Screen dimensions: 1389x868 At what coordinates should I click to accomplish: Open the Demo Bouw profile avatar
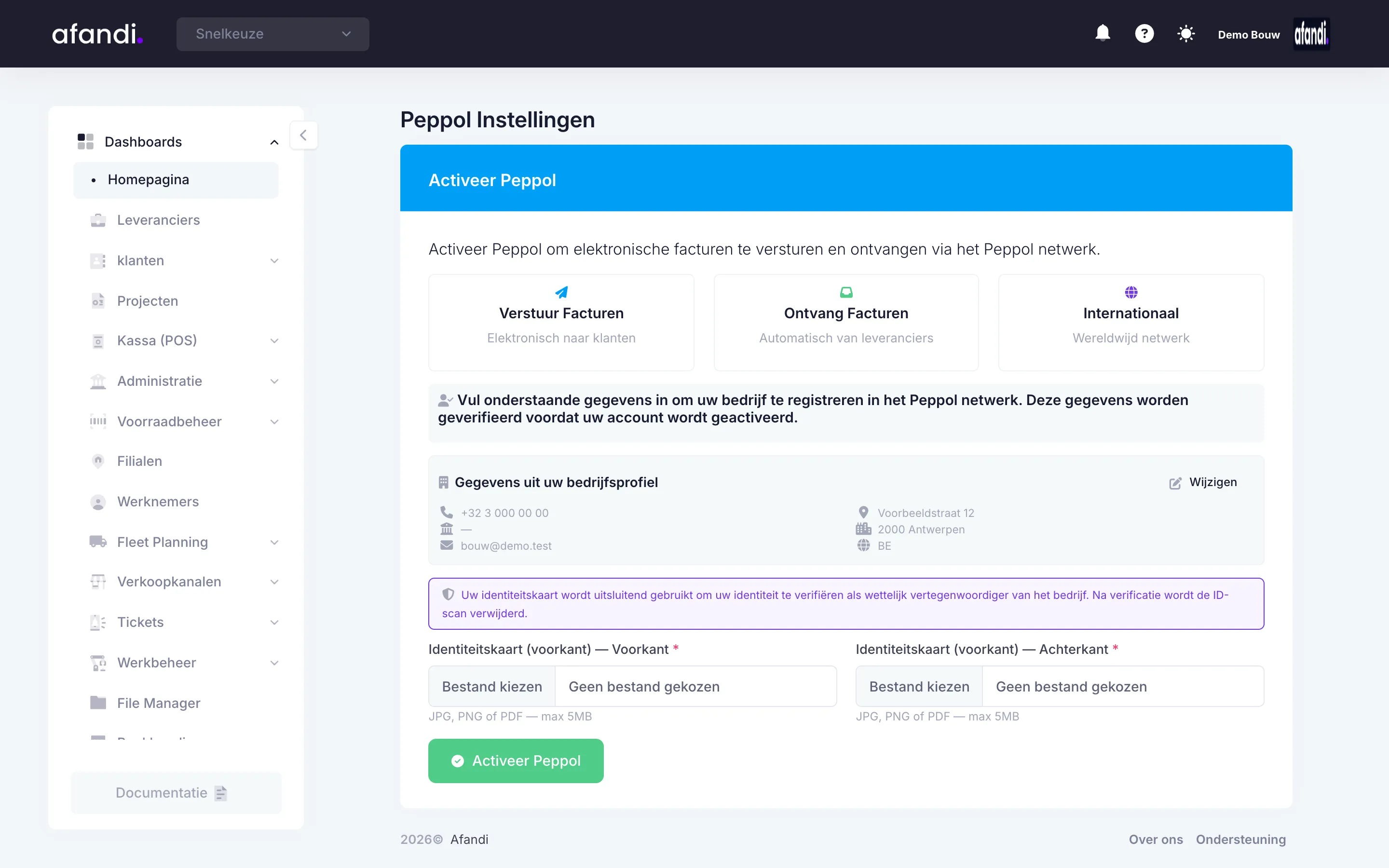tap(1311, 34)
